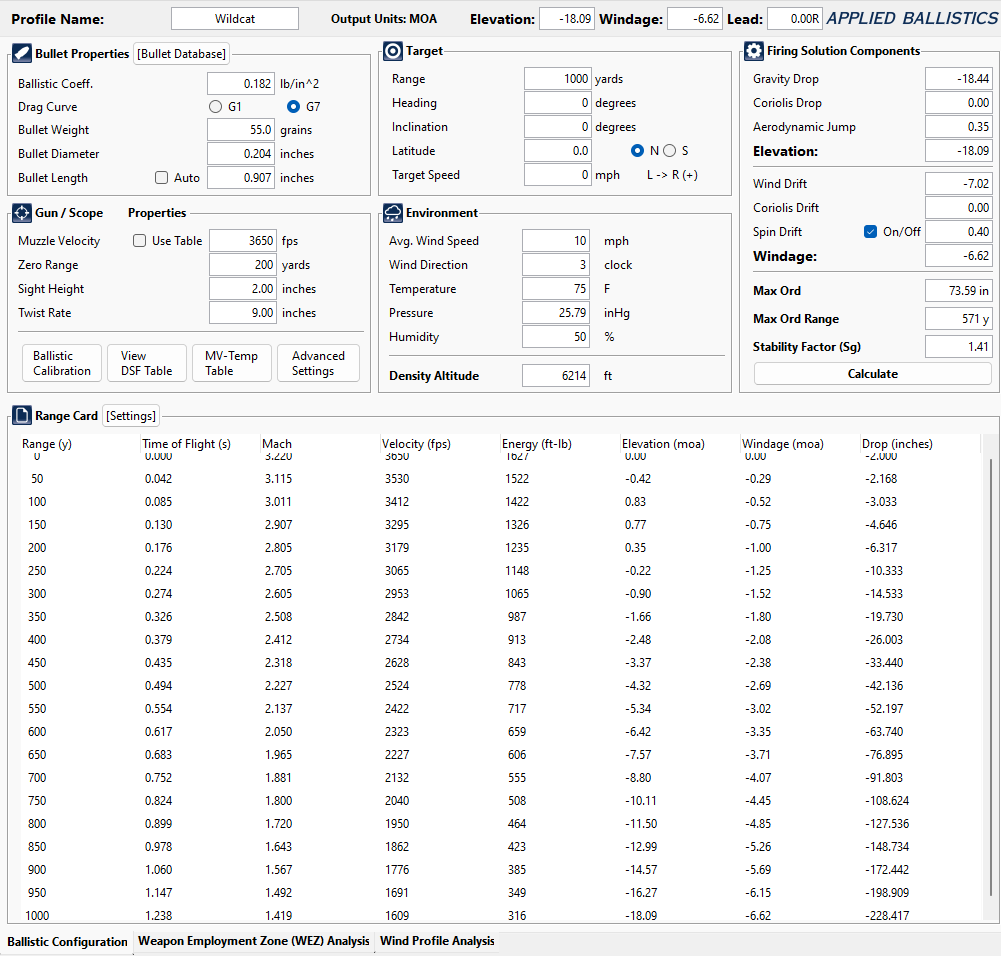Open Range Card Settings
The height and width of the screenshot is (956, 1001).
(x=130, y=416)
